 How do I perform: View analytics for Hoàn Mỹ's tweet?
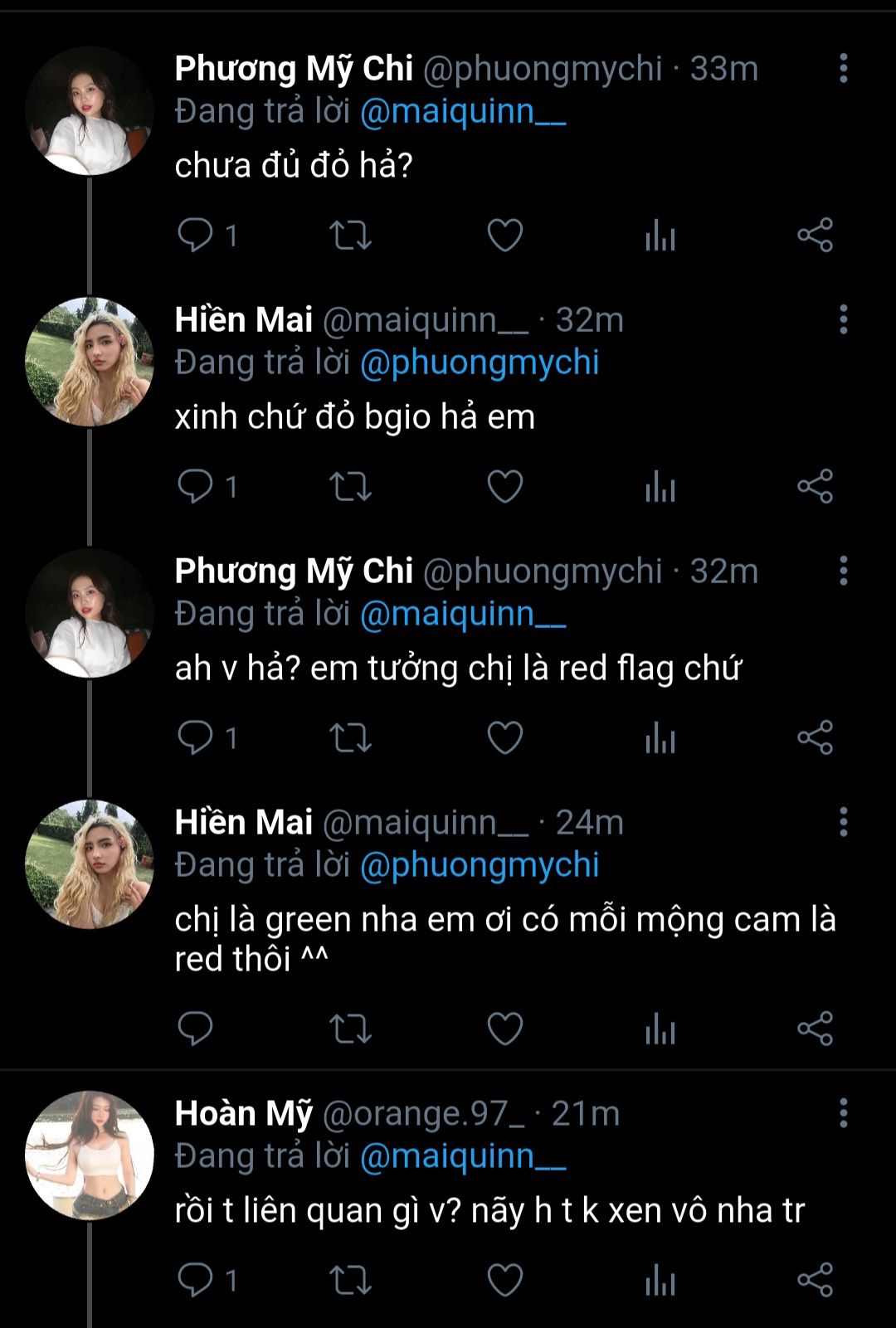tap(660, 1280)
